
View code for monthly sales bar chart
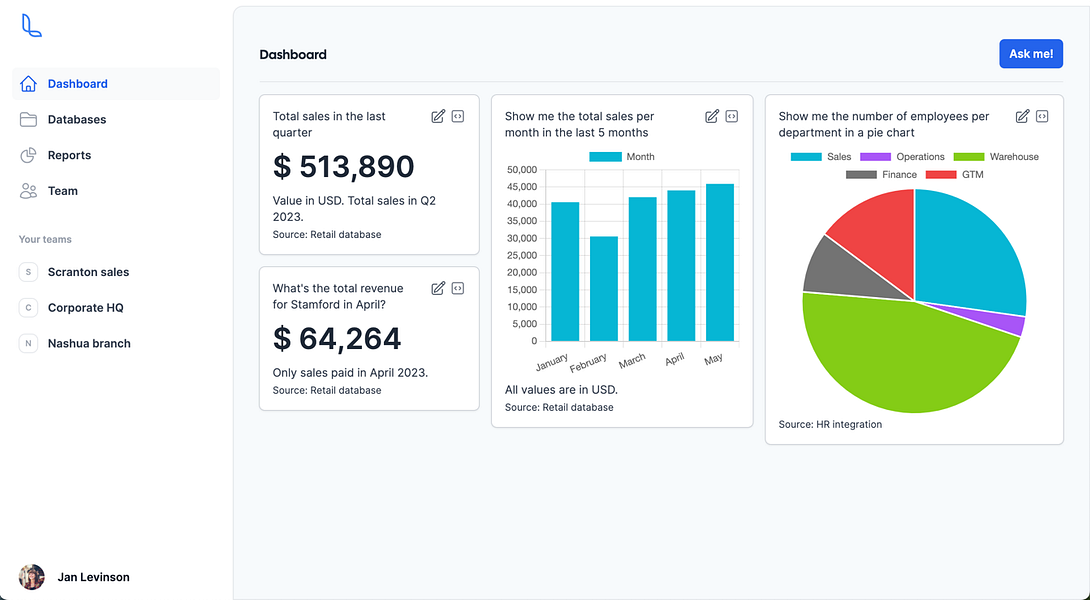coord(731,116)
